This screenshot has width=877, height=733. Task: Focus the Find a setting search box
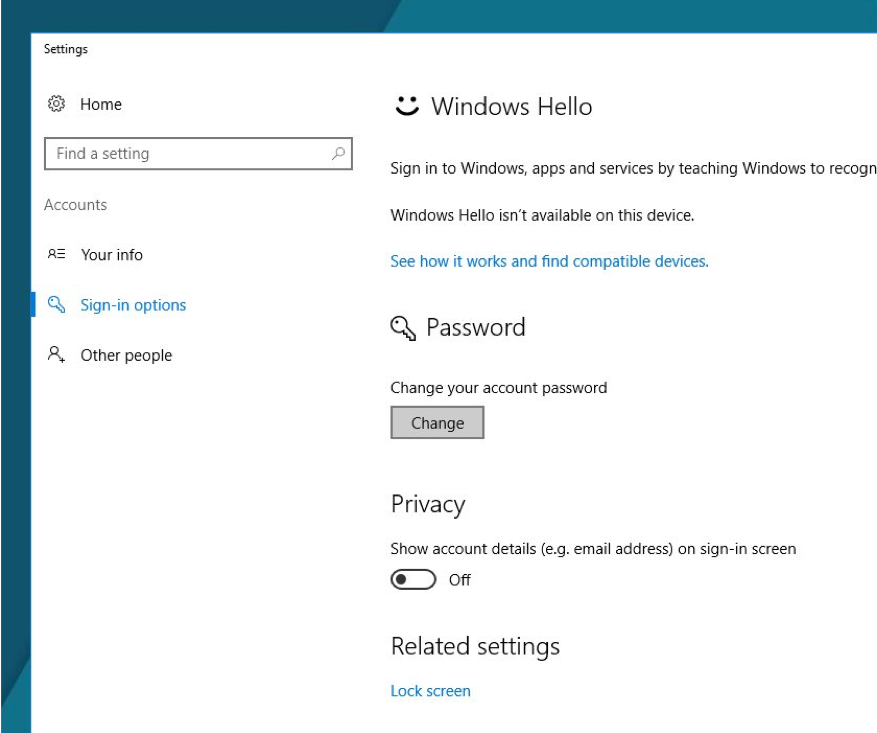click(x=198, y=153)
